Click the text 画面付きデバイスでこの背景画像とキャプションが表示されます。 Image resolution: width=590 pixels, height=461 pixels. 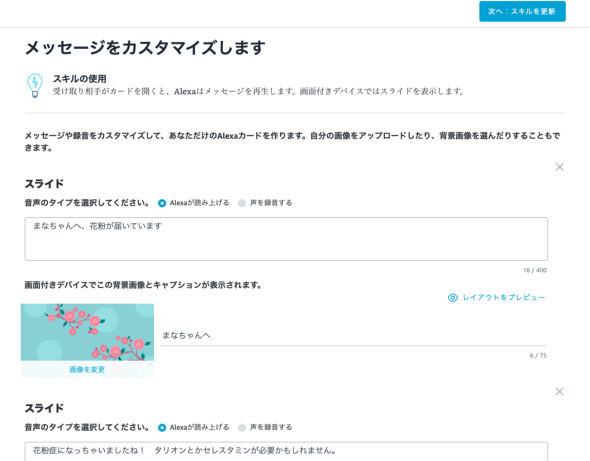(x=143, y=285)
